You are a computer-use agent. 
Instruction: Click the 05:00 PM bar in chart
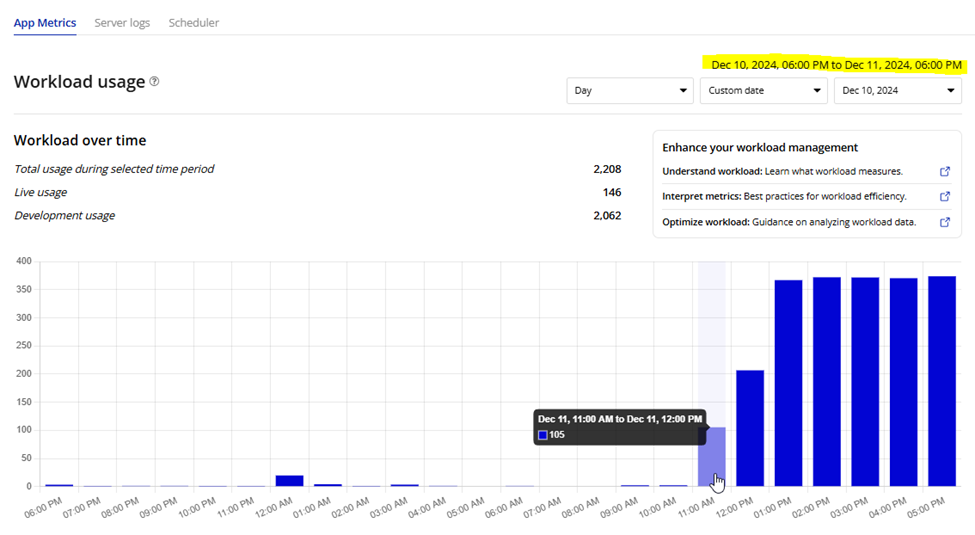(942, 381)
